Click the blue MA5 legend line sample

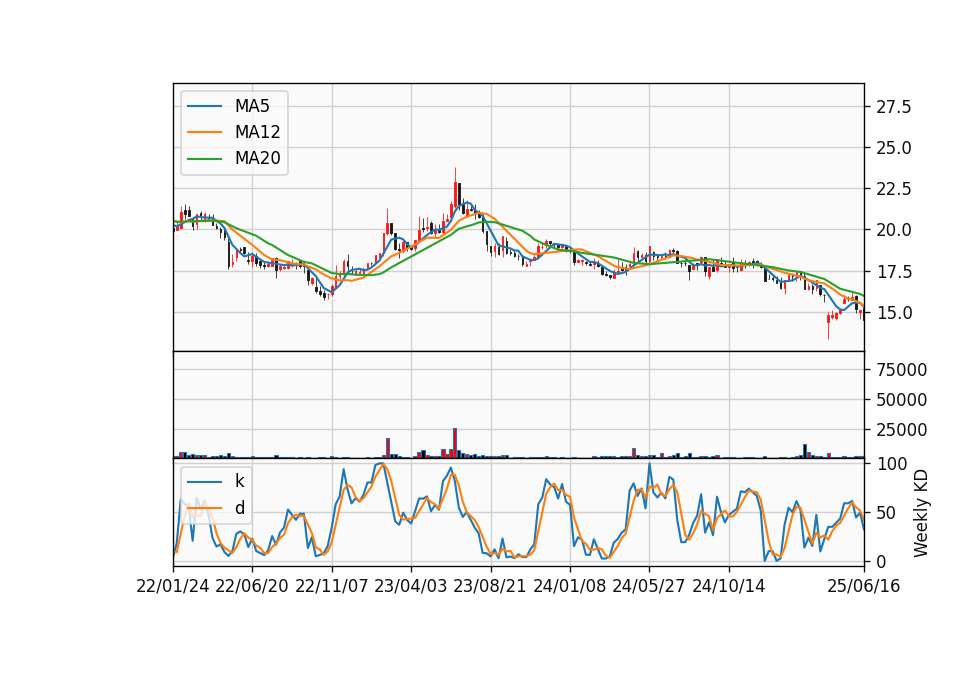pos(204,106)
